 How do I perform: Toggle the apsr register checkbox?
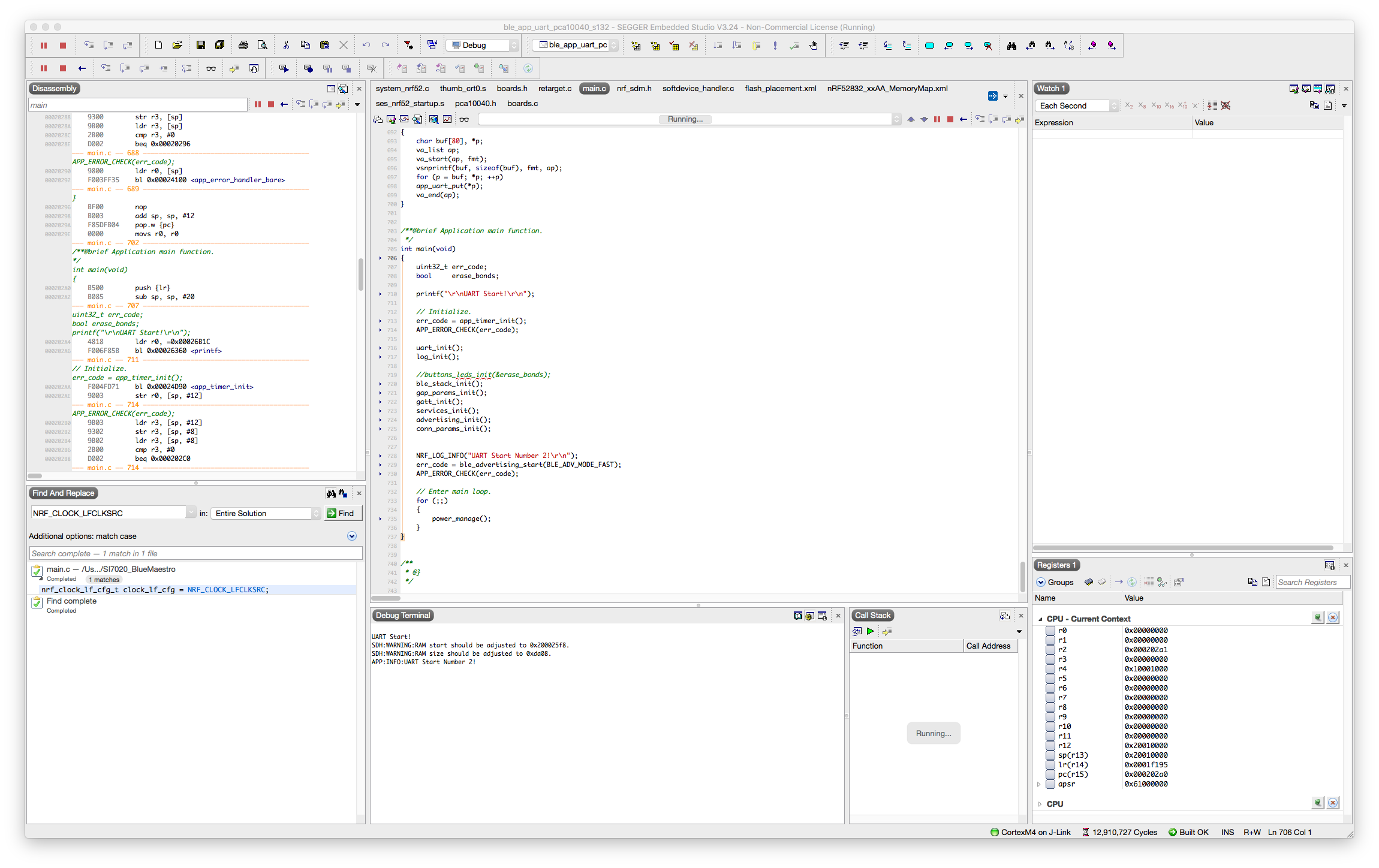tap(1050, 784)
